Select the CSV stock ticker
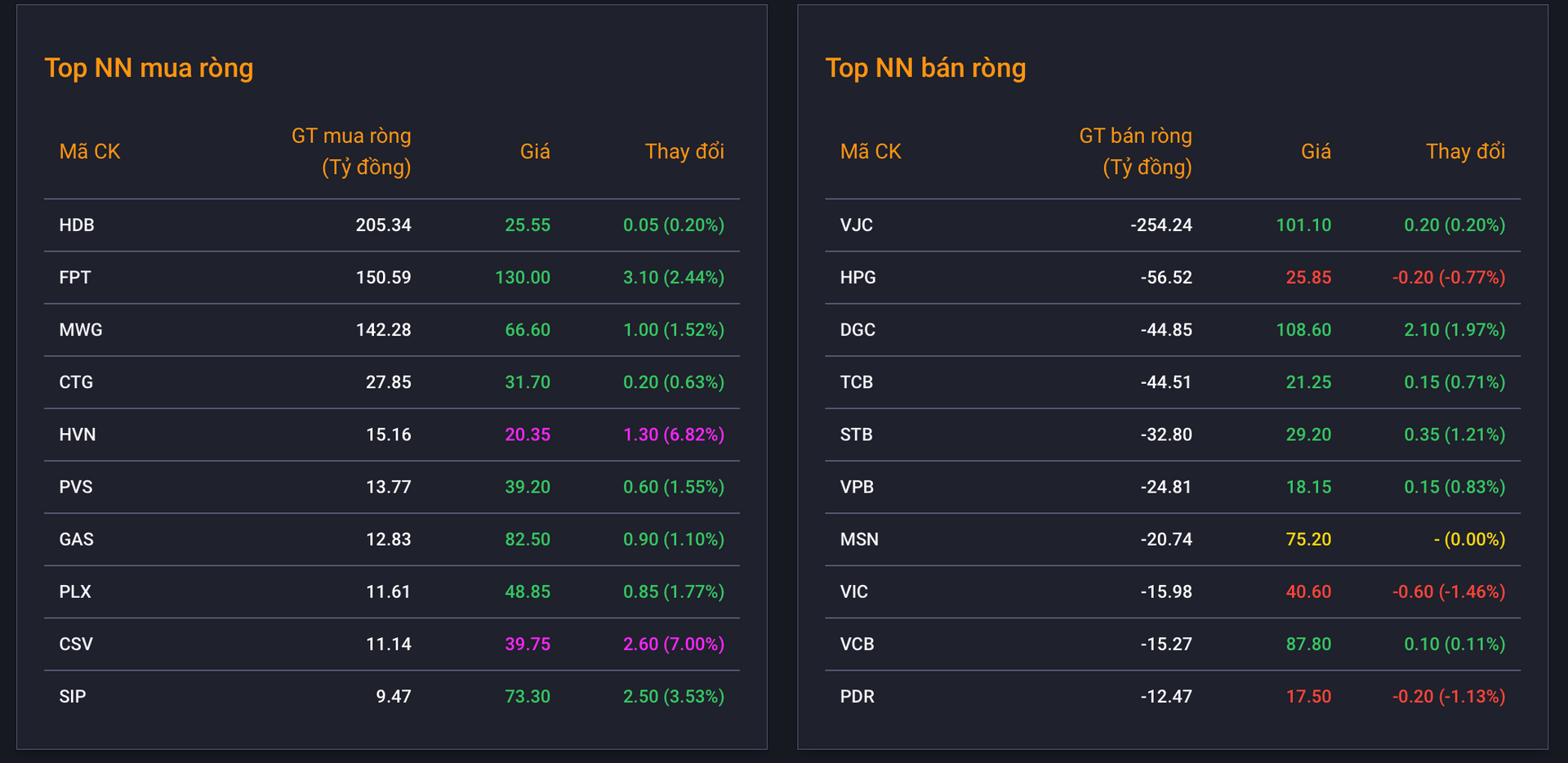This screenshot has height=763, width=1568. 76,644
